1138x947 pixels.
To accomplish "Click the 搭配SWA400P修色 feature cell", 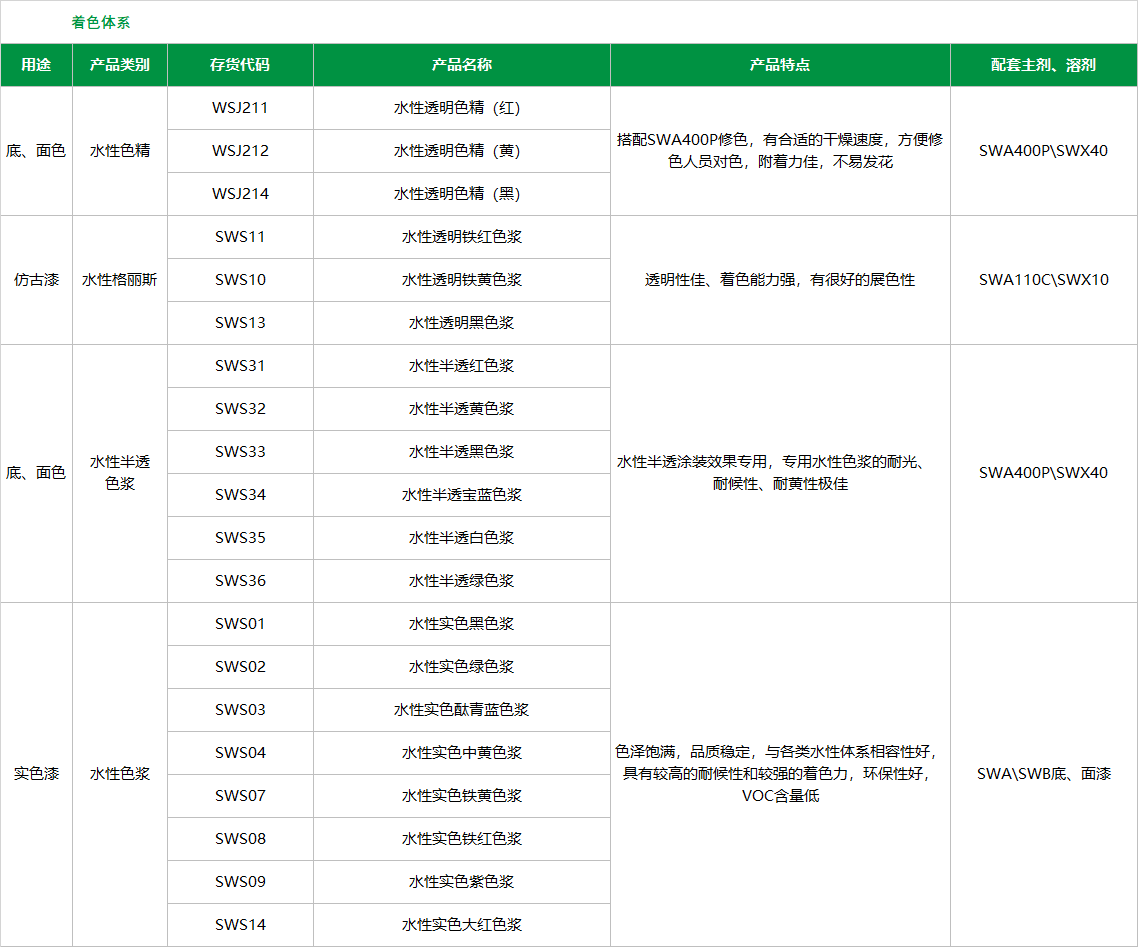I will pos(780,151).
